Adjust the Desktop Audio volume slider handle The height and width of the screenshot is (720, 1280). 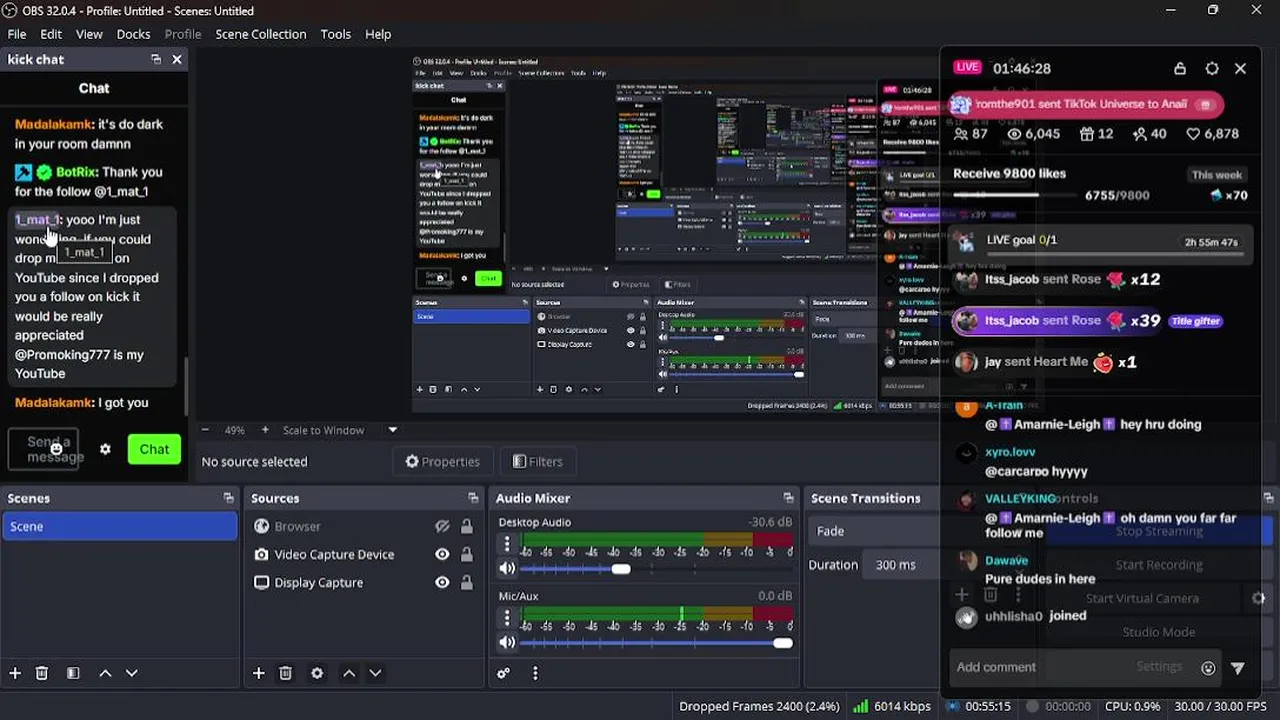pos(621,568)
